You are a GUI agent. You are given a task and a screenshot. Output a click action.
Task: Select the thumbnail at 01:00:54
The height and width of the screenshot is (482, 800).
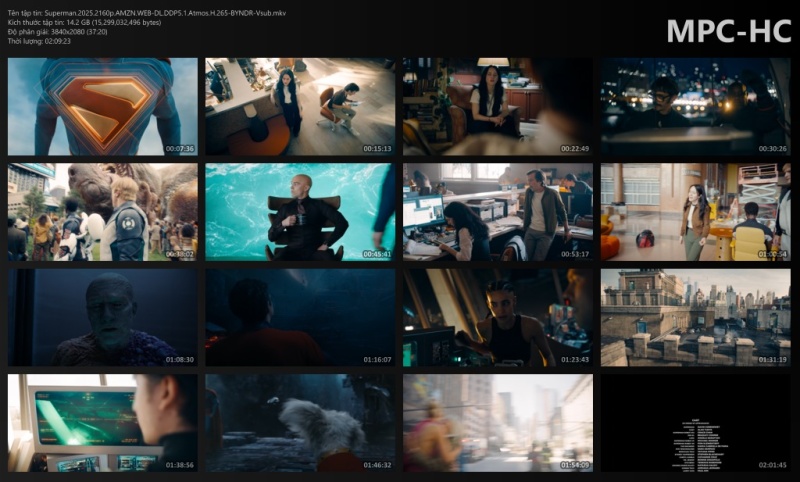click(x=695, y=212)
